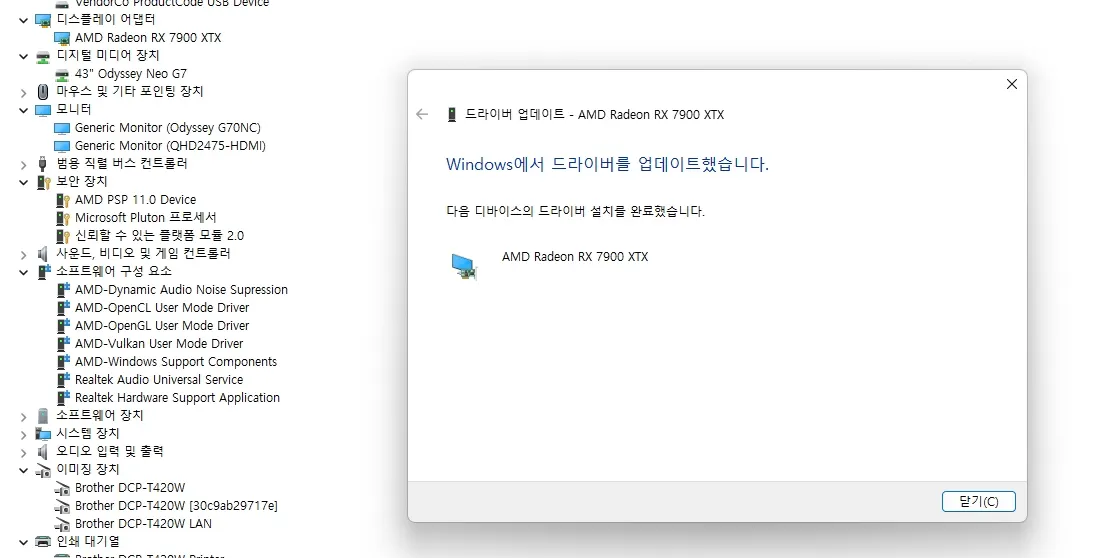Click the dialog heading Windows에서 드라이버를 업데이트했습니다
The image size is (1106, 558).
(x=607, y=164)
